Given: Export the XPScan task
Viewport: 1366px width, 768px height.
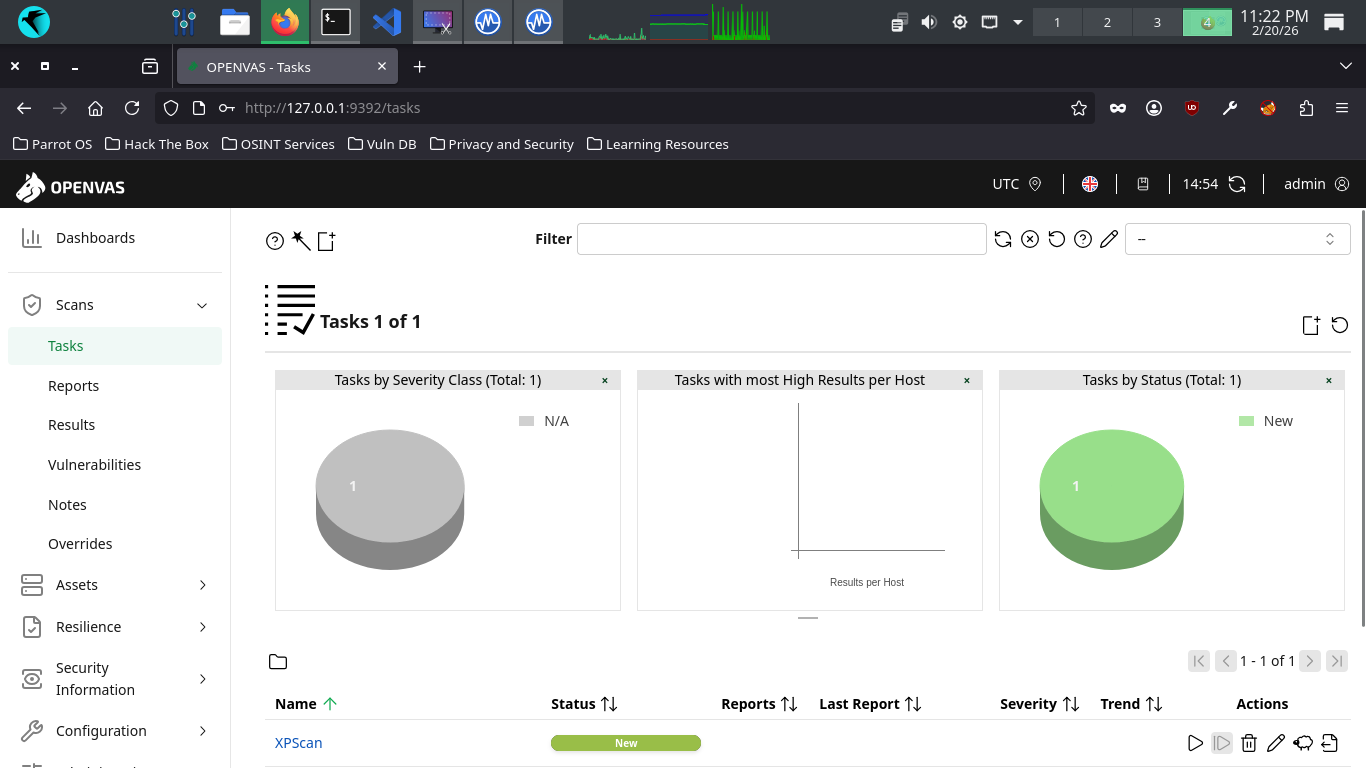Looking at the screenshot, I should pyautogui.click(x=1329, y=743).
